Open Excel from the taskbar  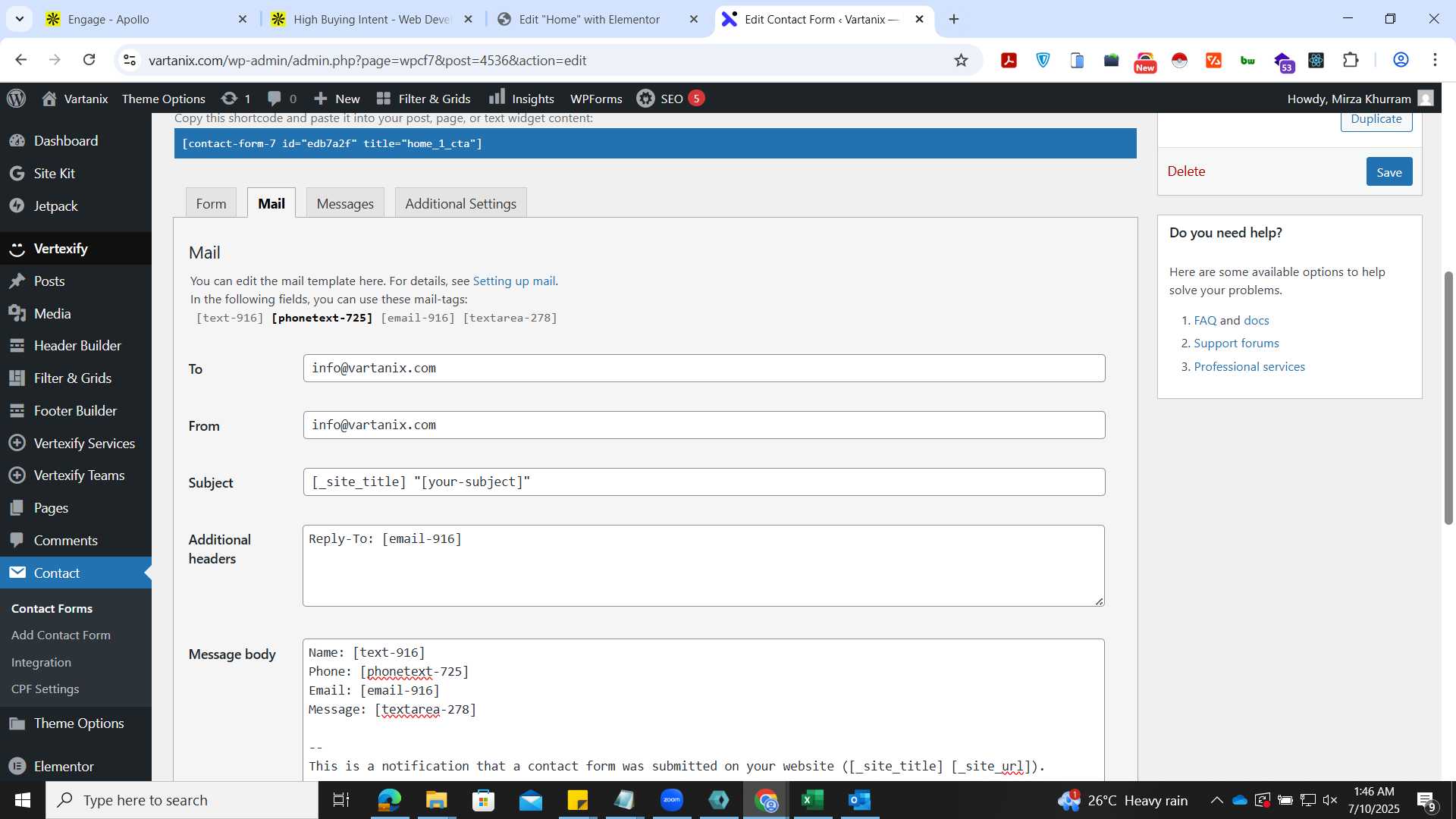point(813,800)
